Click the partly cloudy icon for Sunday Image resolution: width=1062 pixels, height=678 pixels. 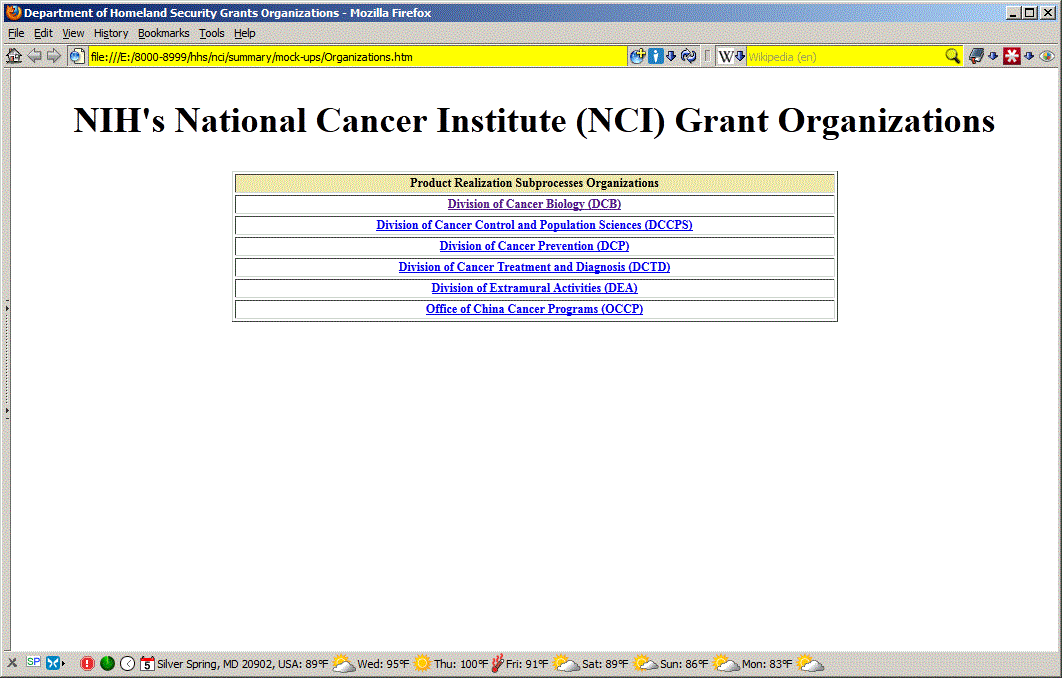click(725, 663)
